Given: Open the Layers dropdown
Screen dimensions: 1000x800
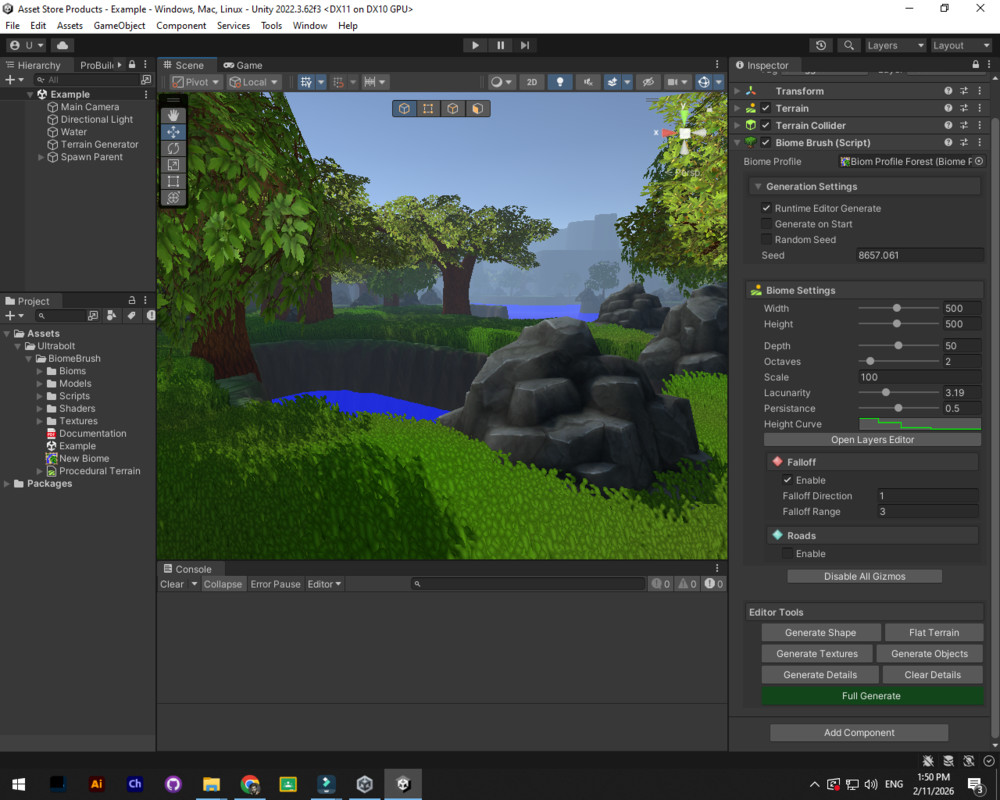Looking at the screenshot, I should pos(895,45).
